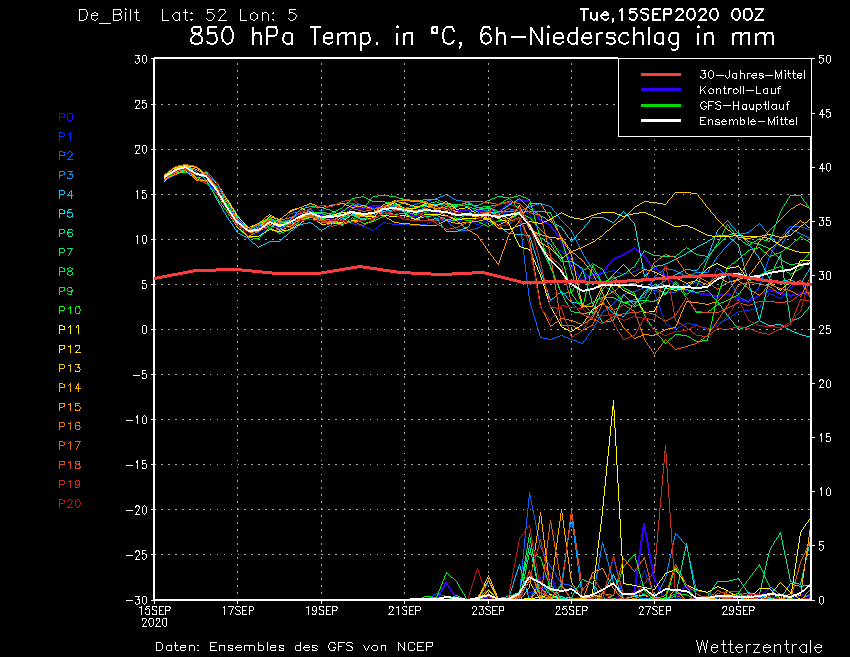Click the P10 ensemble member label

(69, 310)
